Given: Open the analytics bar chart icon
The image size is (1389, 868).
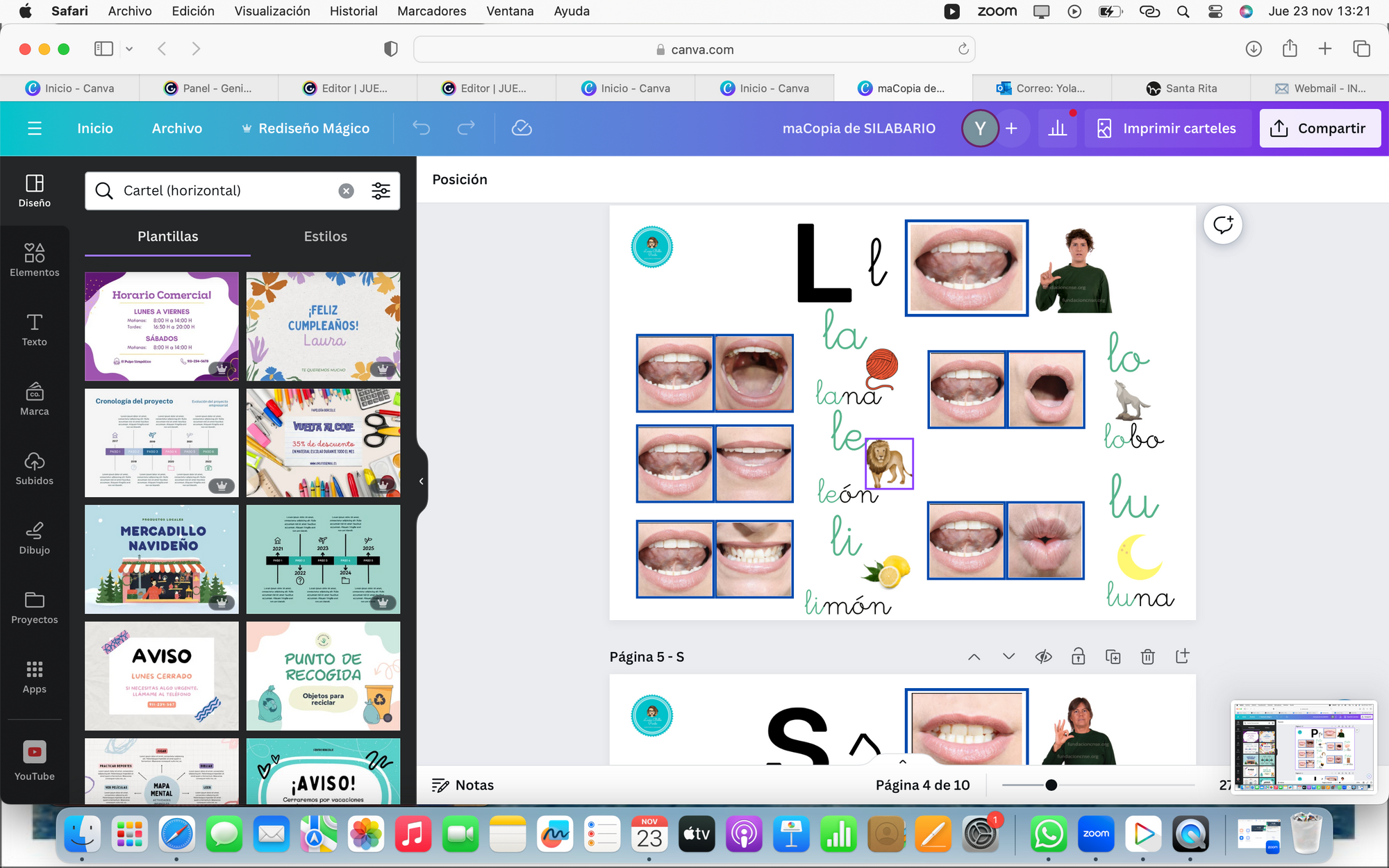Looking at the screenshot, I should point(1057,128).
